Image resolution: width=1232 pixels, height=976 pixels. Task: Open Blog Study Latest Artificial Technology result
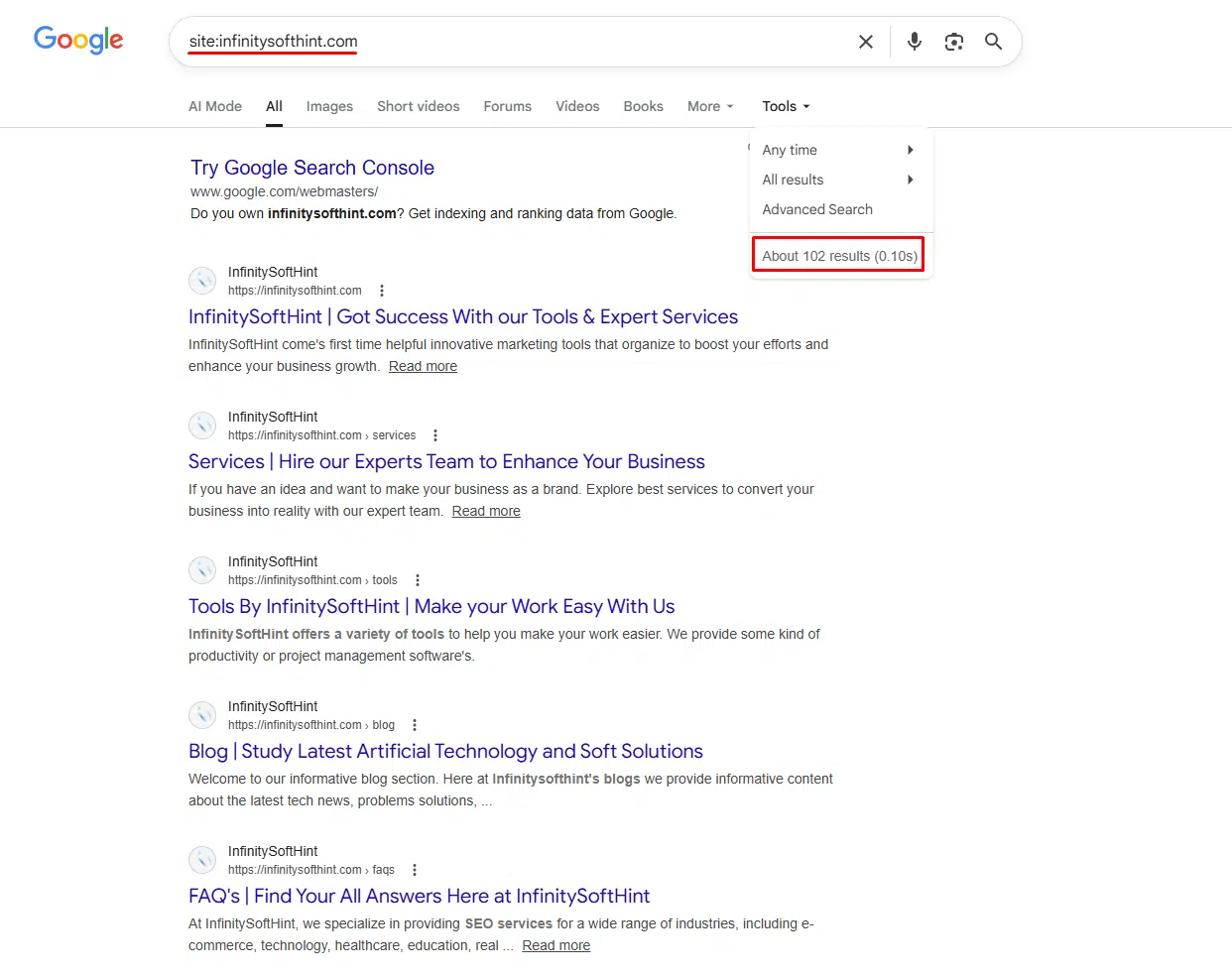(445, 751)
